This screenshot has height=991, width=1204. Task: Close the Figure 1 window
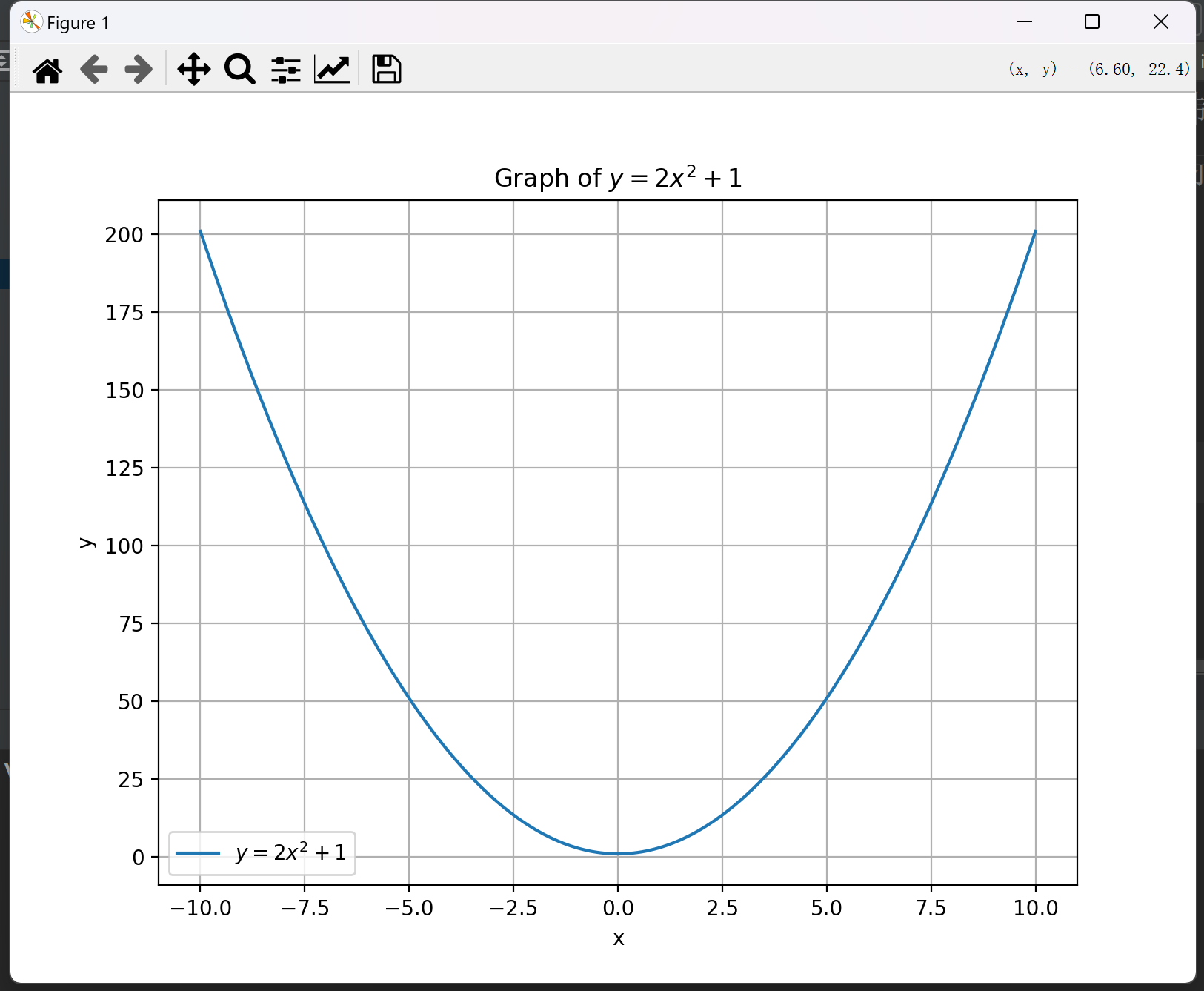(x=1161, y=22)
